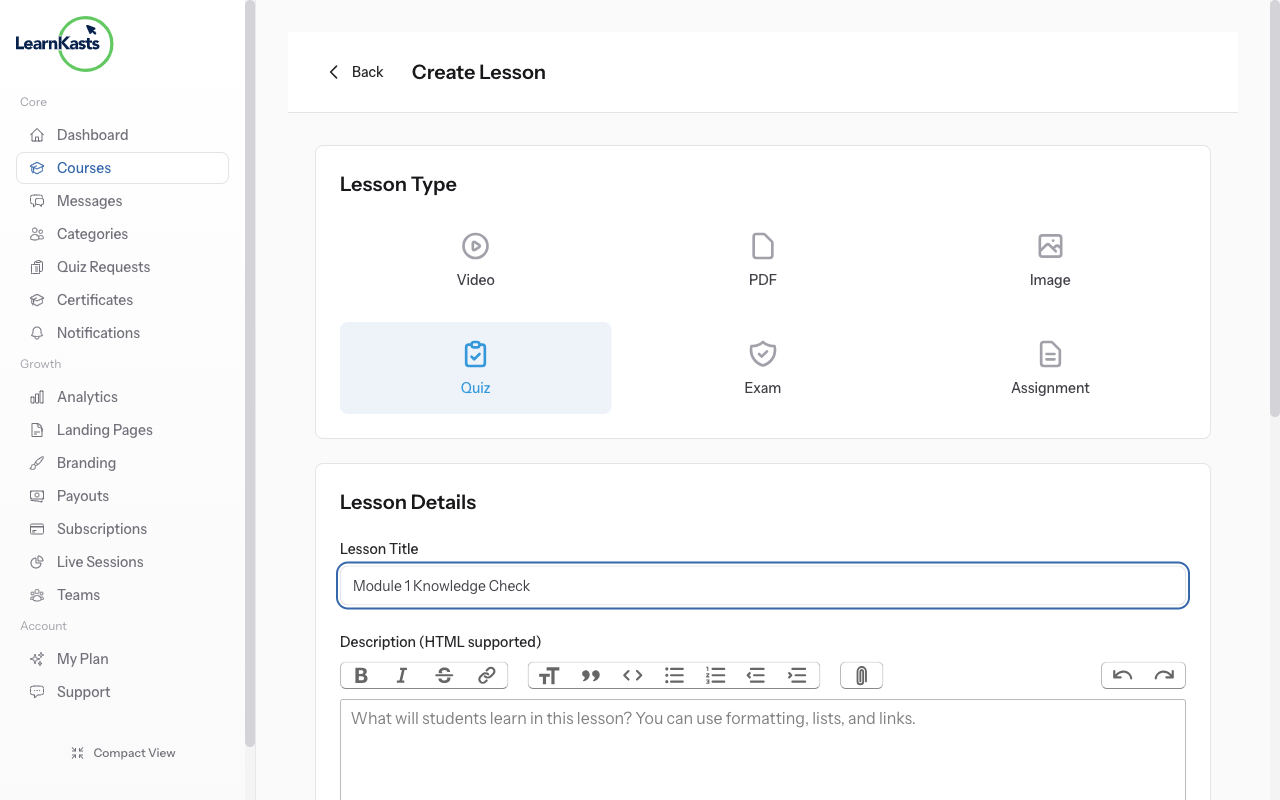Undo the last description edit
Viewport: 1280px width, 800px height.
pyautogui.click(x=1122, y=676)
